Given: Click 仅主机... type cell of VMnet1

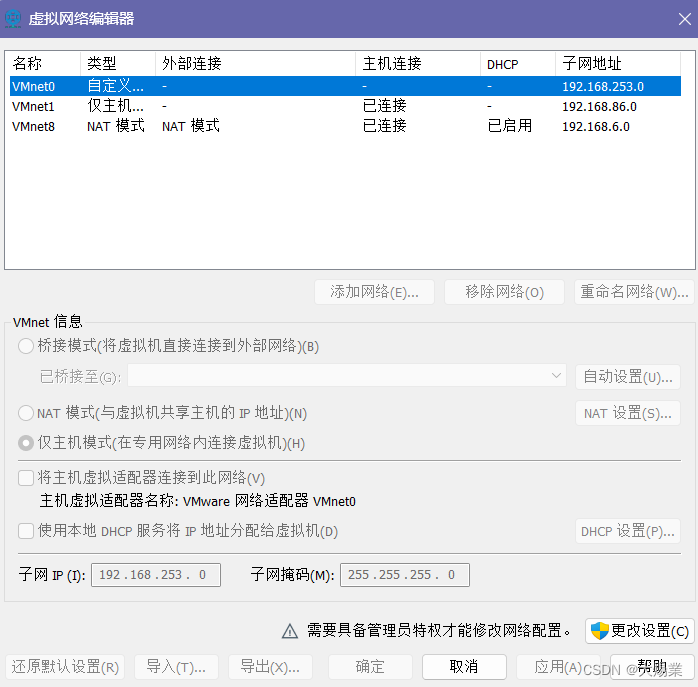Looking at the screenshot, I should (x=115, y=106).
